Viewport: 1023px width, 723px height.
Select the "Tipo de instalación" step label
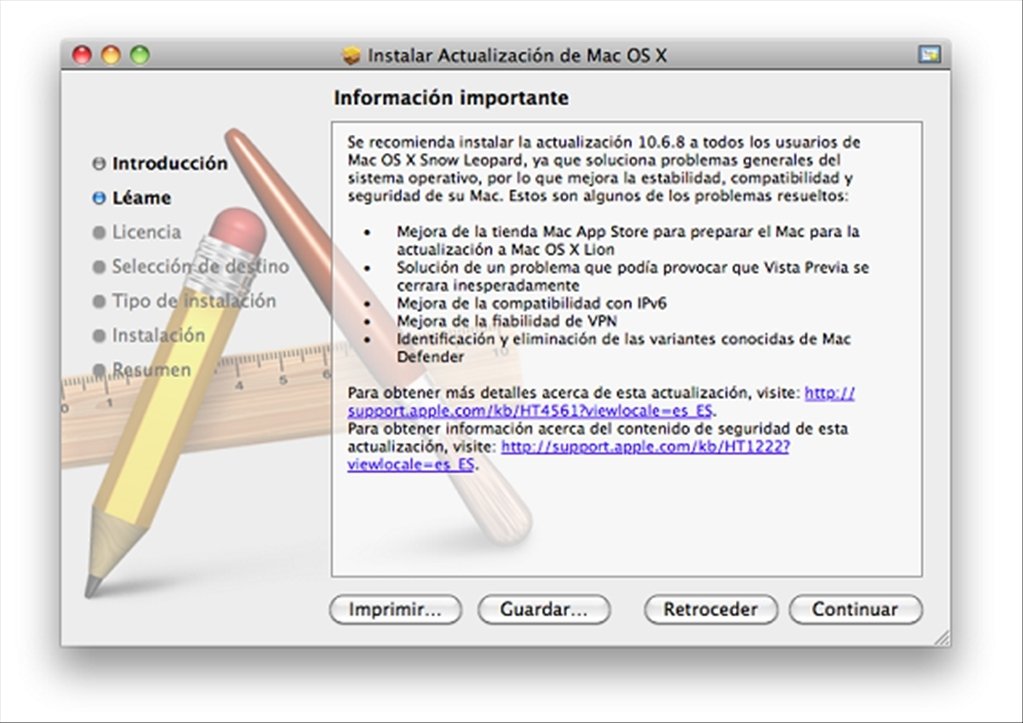coord(194,301)
